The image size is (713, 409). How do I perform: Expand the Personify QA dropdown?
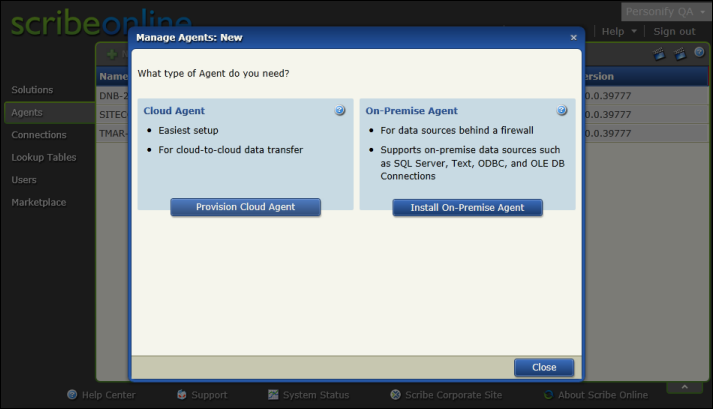(665, 12)
